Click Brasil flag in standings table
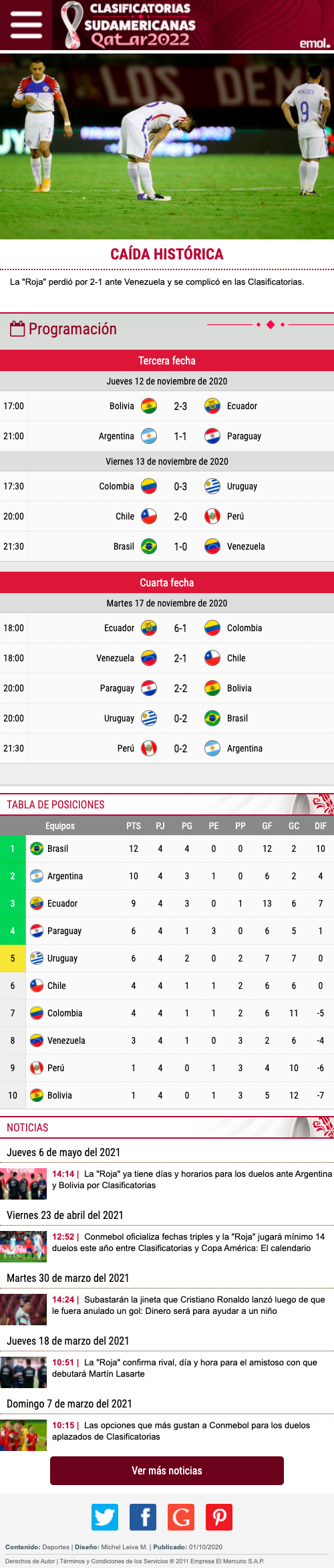The width and height of the screenshot is (334, 1568). tap(37, 849)
